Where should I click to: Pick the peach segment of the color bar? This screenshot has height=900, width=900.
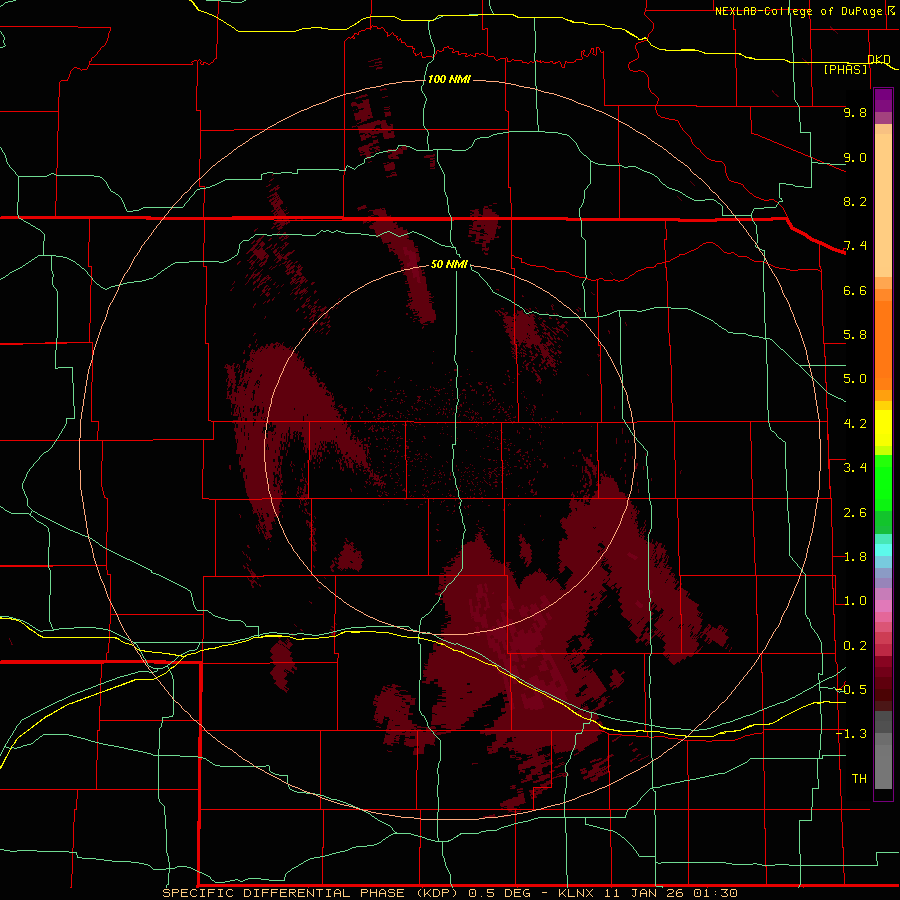[x=883, y=204]
